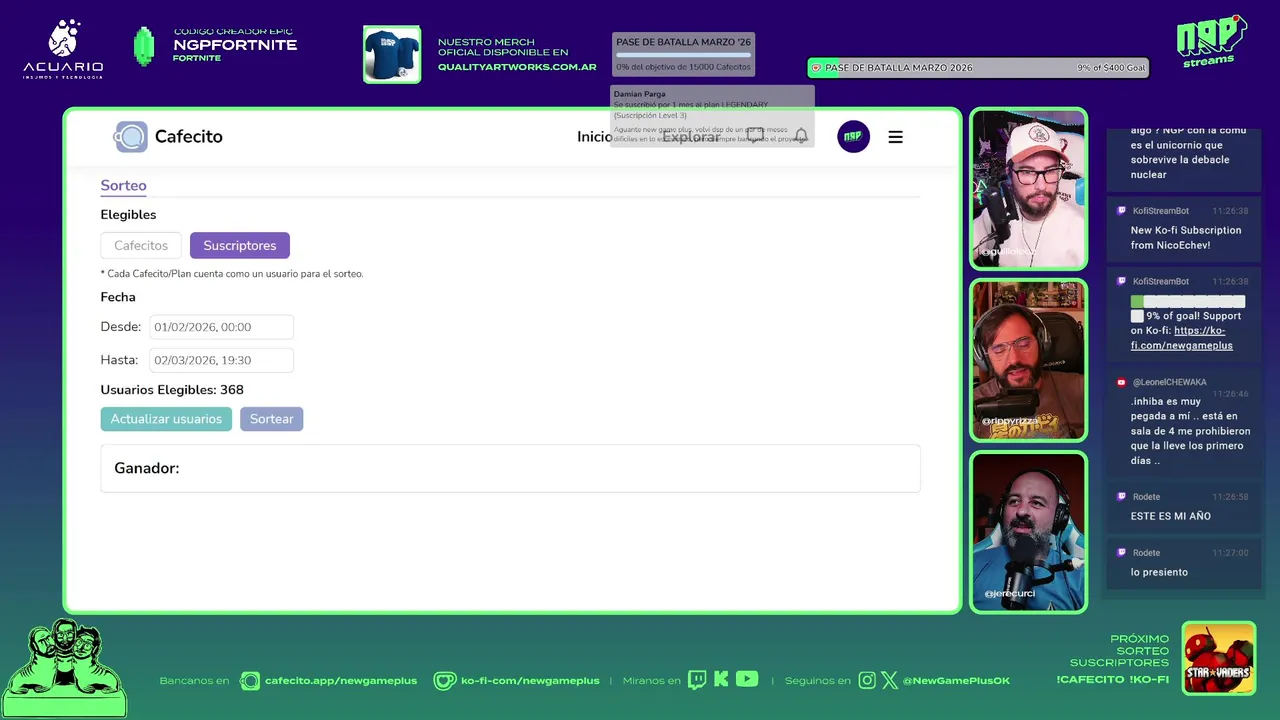Click the @NewGamePlusOK handle
Screen dimensions: 1280x720
click(x=956, y=681)
